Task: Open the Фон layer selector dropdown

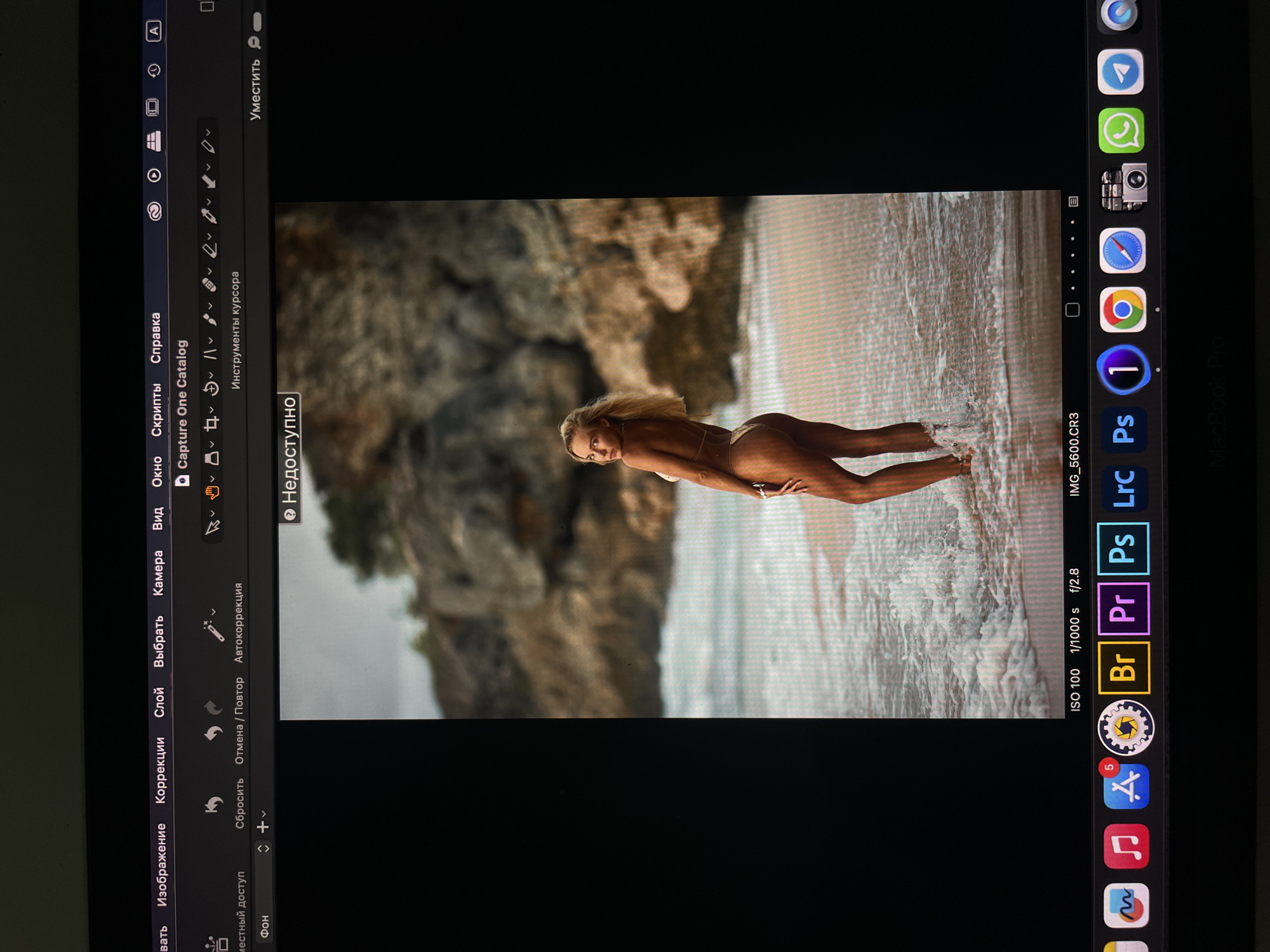Action: [x=264, y=892]
